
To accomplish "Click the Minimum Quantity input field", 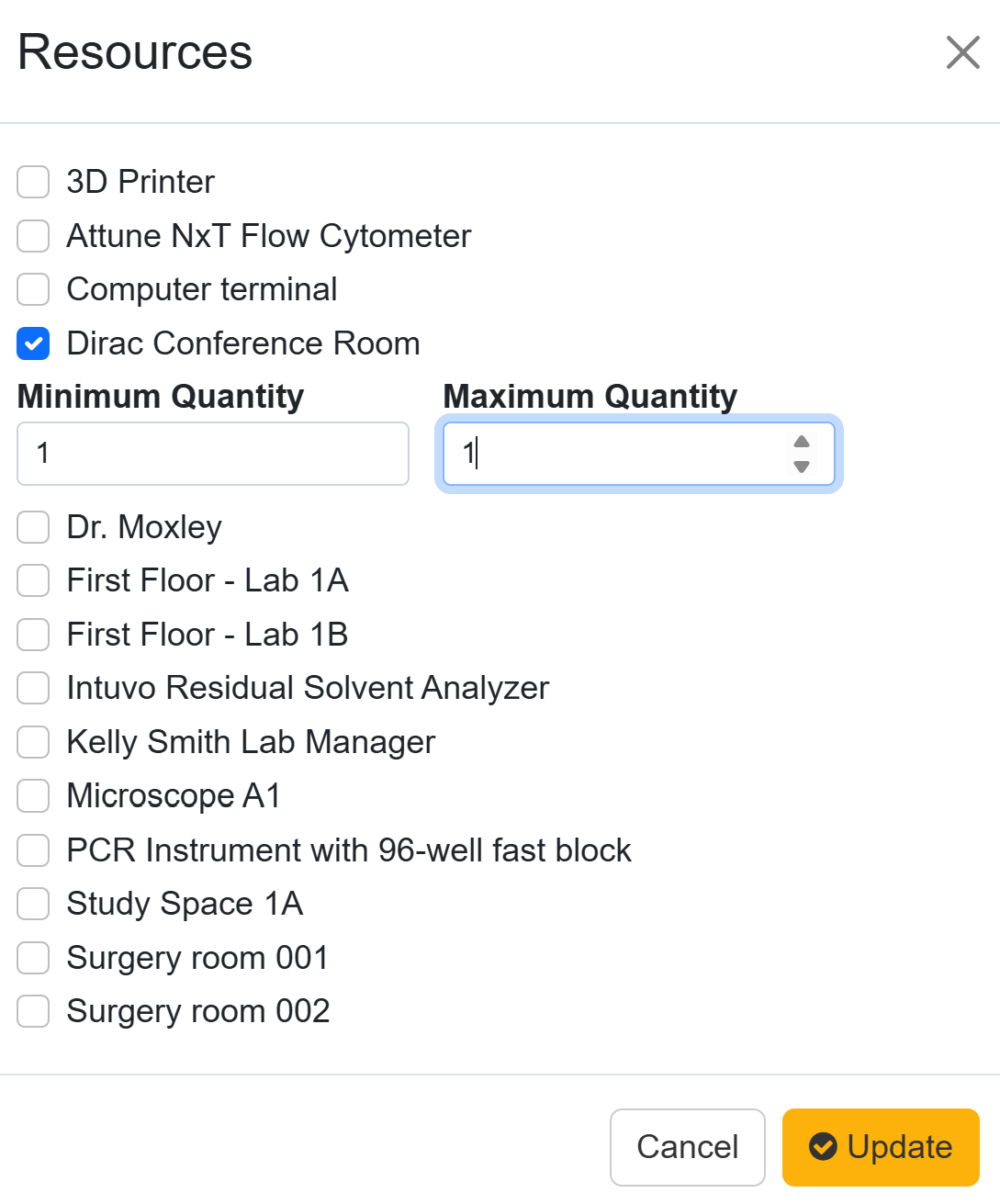I will [x=212, y=454].
